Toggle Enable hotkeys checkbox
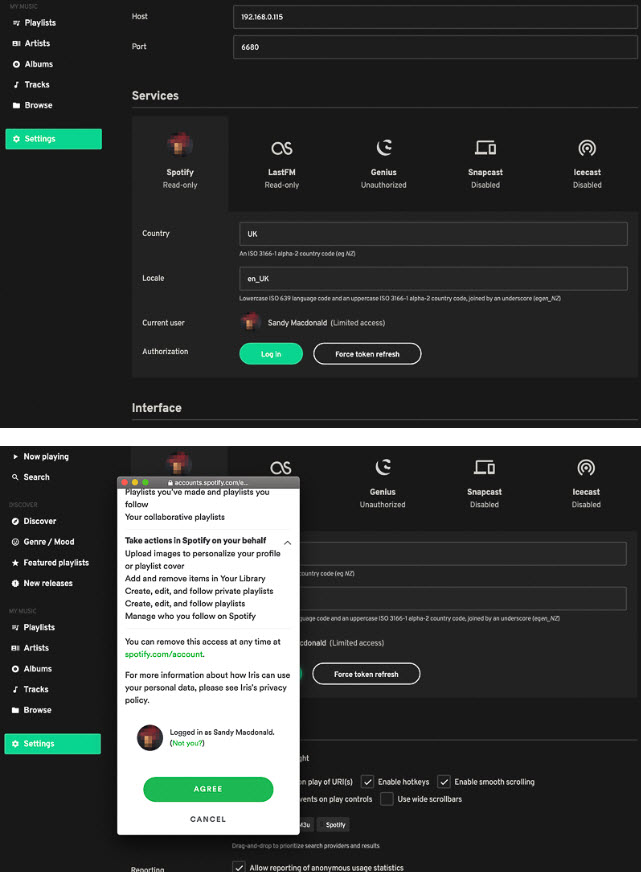The height and width of the screenshot is (872, 641). click(x=367, y=782)
